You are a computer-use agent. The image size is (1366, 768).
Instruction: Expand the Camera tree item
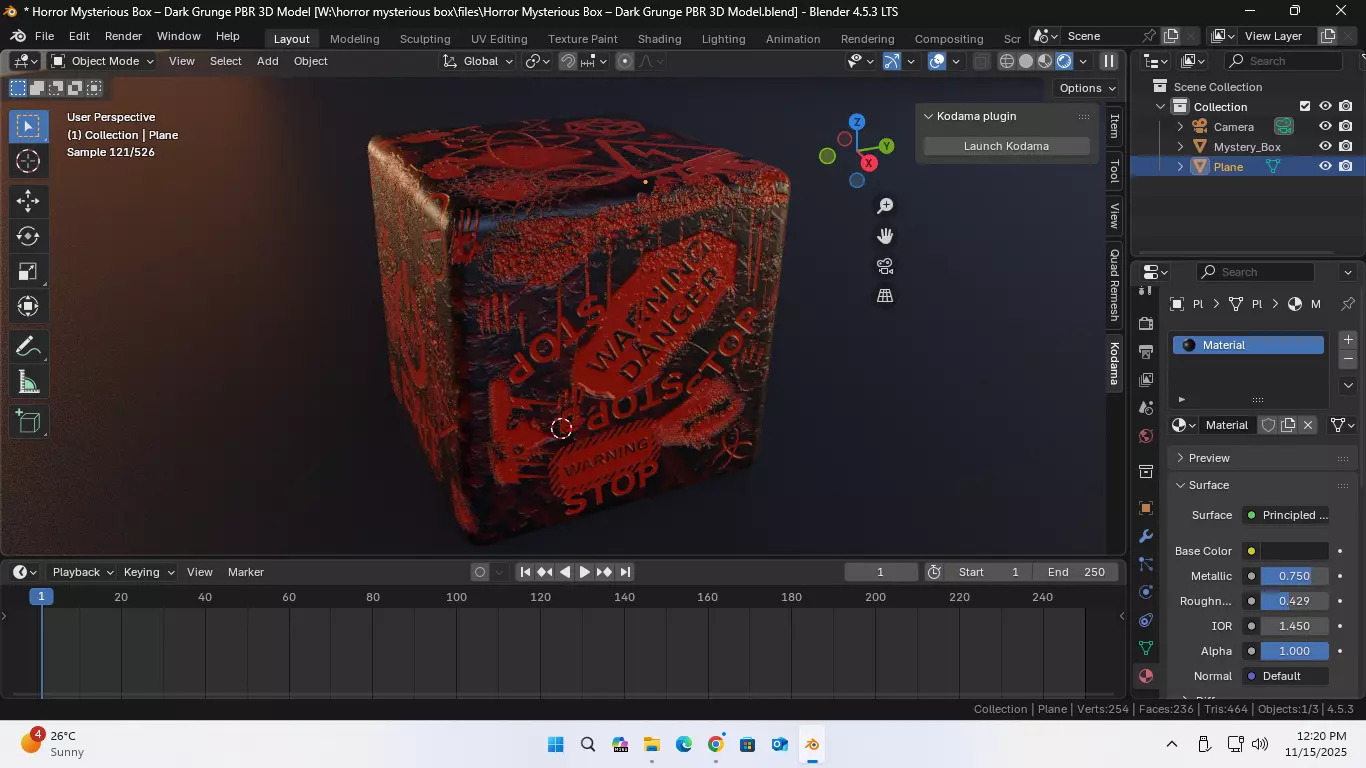pyautogui.click(x=1180, y=127)
